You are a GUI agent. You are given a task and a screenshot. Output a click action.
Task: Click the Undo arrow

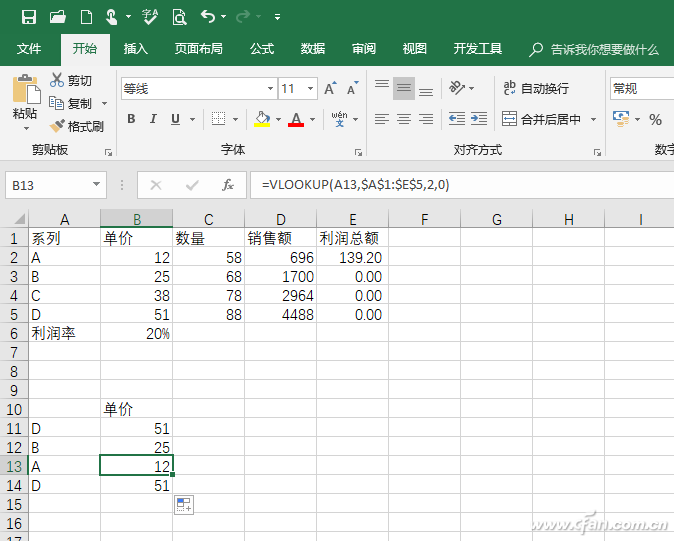tap(208, 16)
